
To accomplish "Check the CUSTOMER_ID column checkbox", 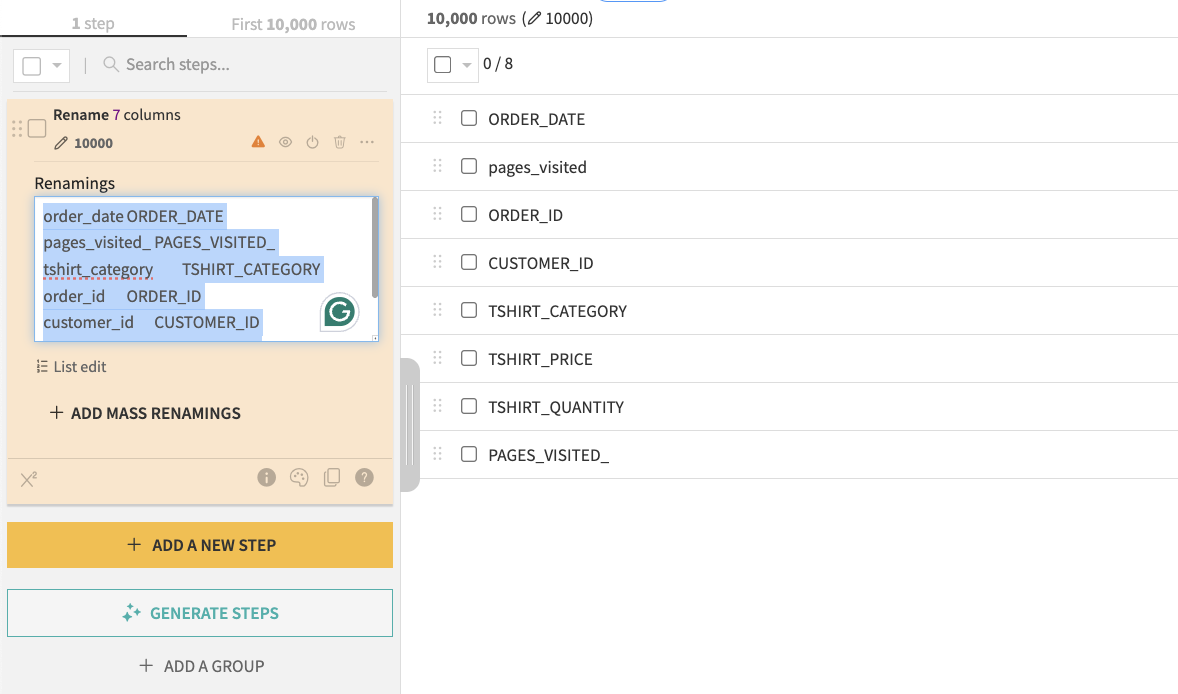I will (x=469, y=262).
